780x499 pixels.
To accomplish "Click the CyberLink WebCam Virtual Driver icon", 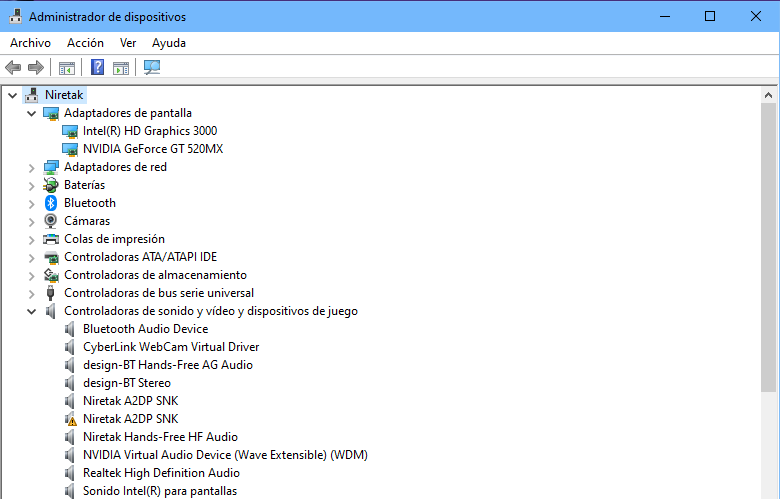I will (x=70, y=347).
